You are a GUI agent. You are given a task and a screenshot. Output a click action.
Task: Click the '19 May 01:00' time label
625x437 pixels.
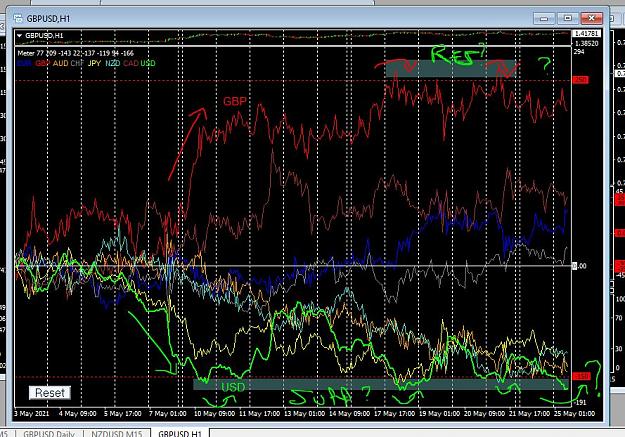pos(439,413)
